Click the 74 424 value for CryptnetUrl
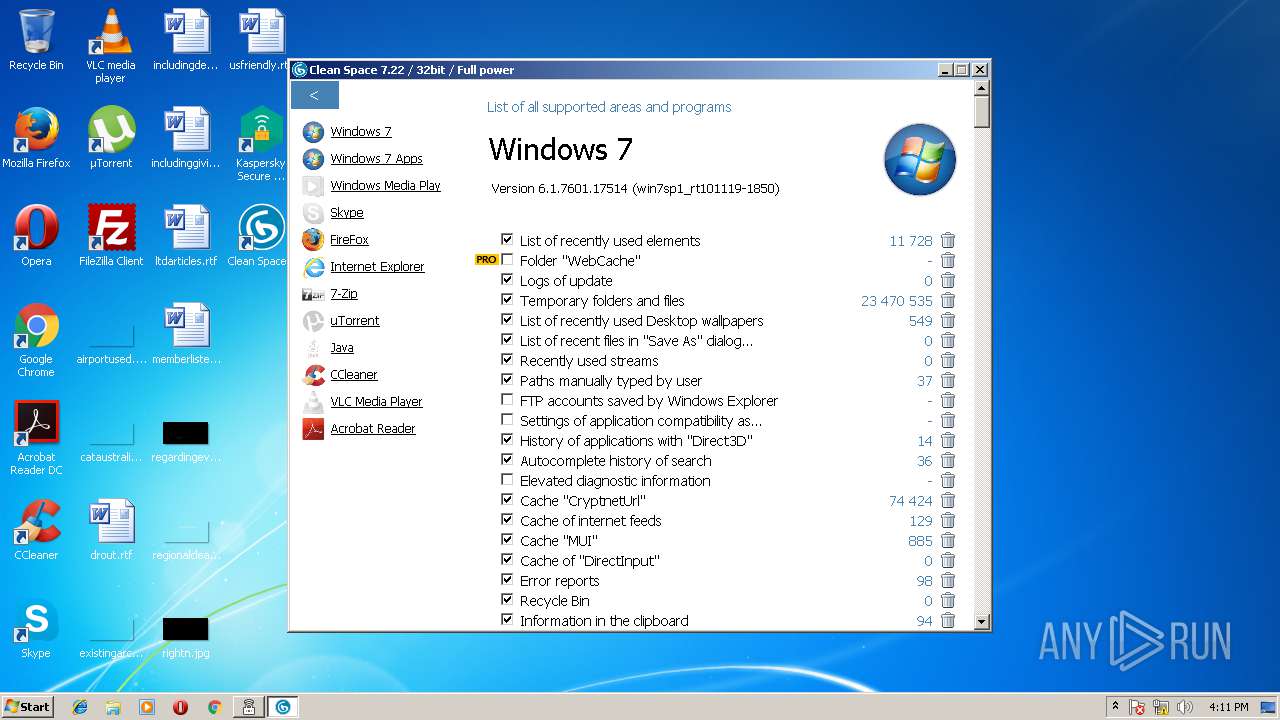Image resolution: width=1280 pixels, height=720 pixels. coord(910,500)
